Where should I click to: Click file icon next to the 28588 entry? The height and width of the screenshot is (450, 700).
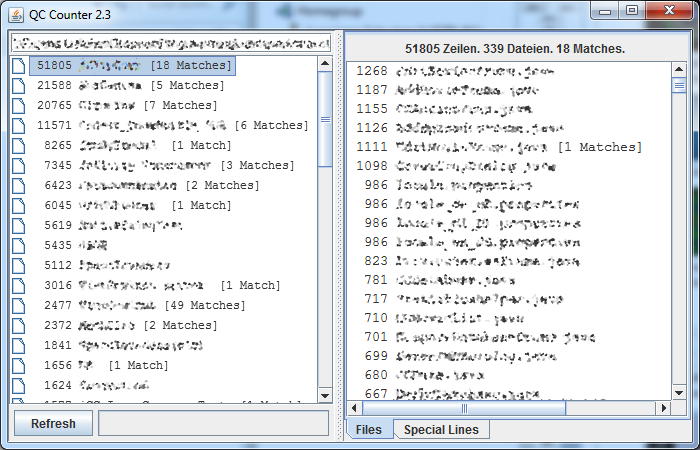18,85
